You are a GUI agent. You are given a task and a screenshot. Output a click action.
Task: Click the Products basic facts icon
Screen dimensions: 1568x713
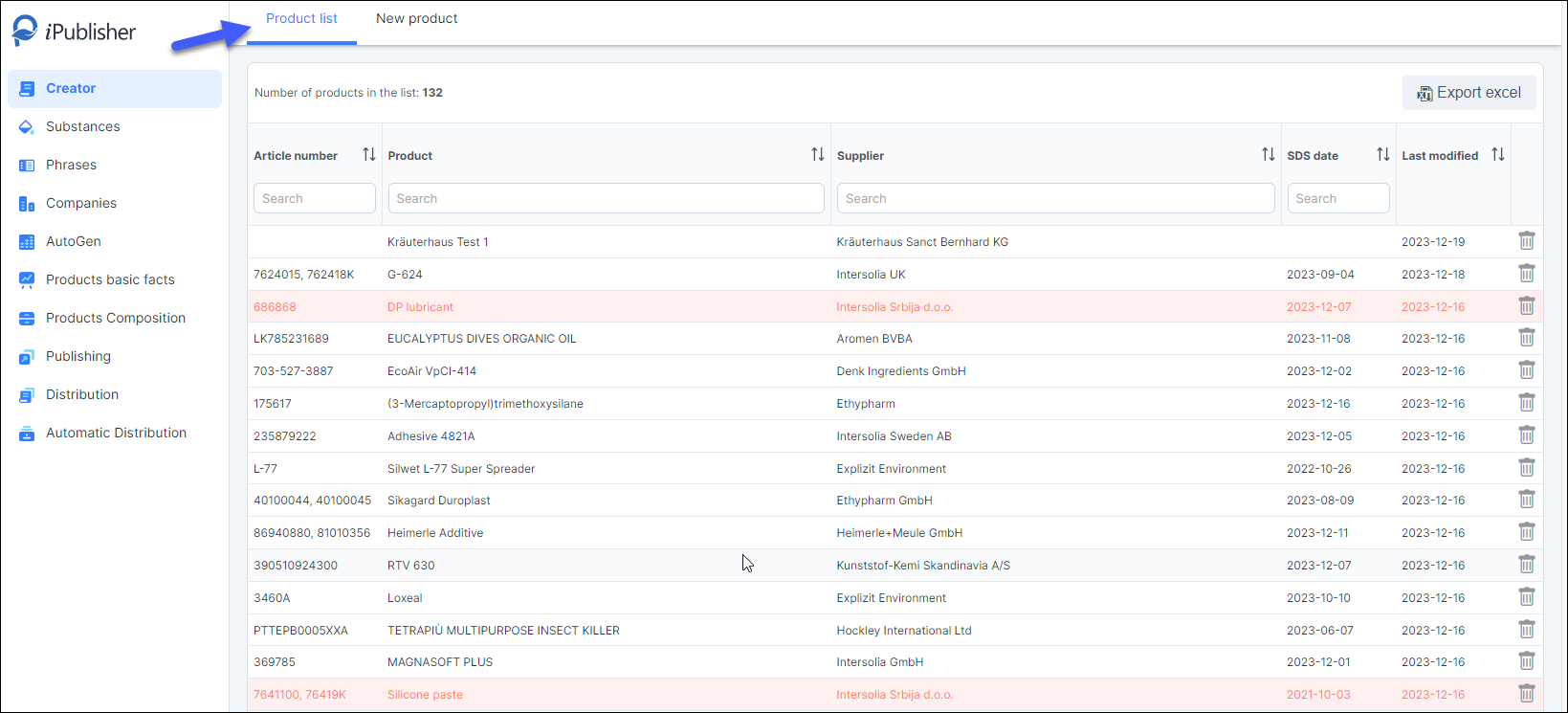click(27, 279)
